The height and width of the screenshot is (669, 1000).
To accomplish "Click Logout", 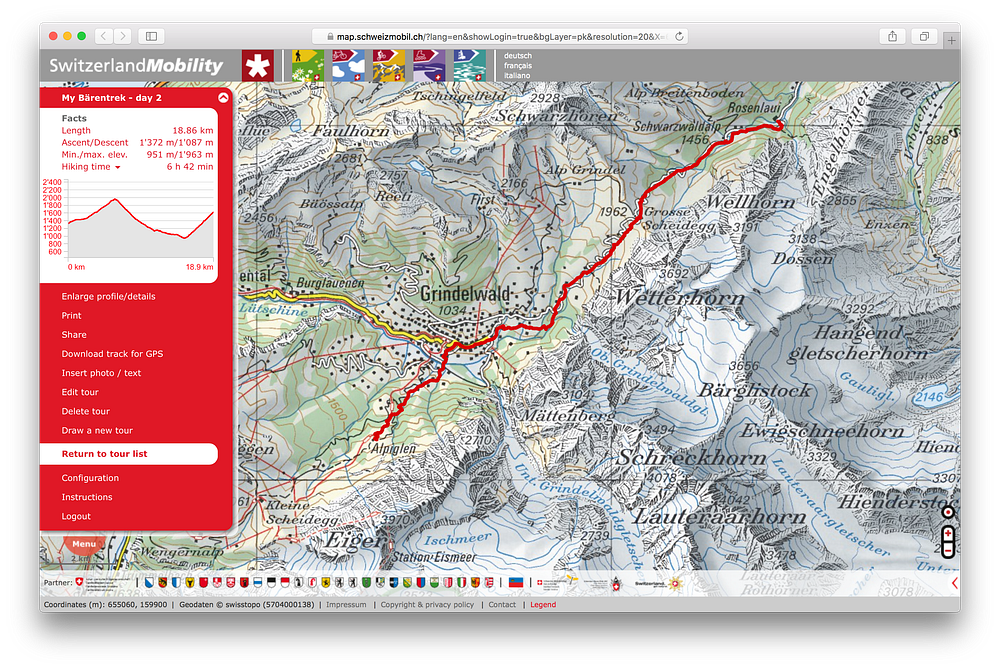I will click(76, 517).
